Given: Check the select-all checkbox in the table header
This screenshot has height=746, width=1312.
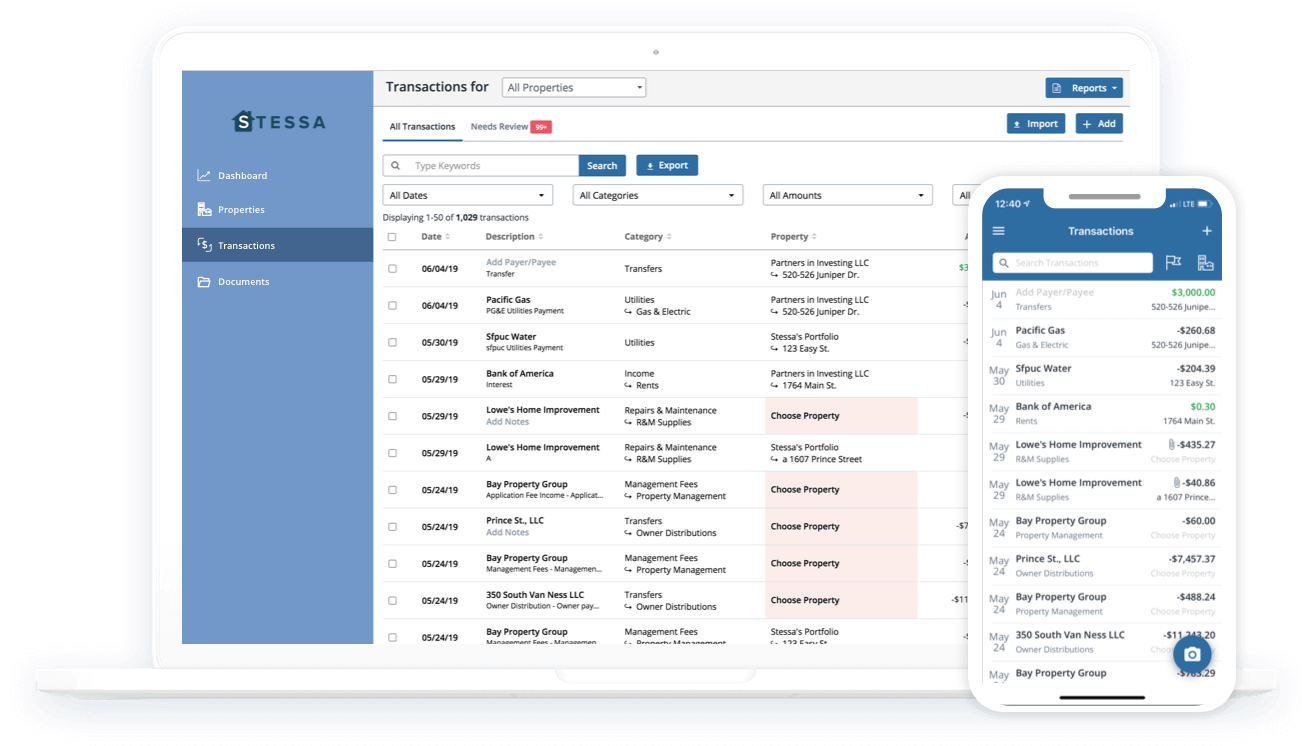Looking at the screenshot, I should [x=392, y=236].
